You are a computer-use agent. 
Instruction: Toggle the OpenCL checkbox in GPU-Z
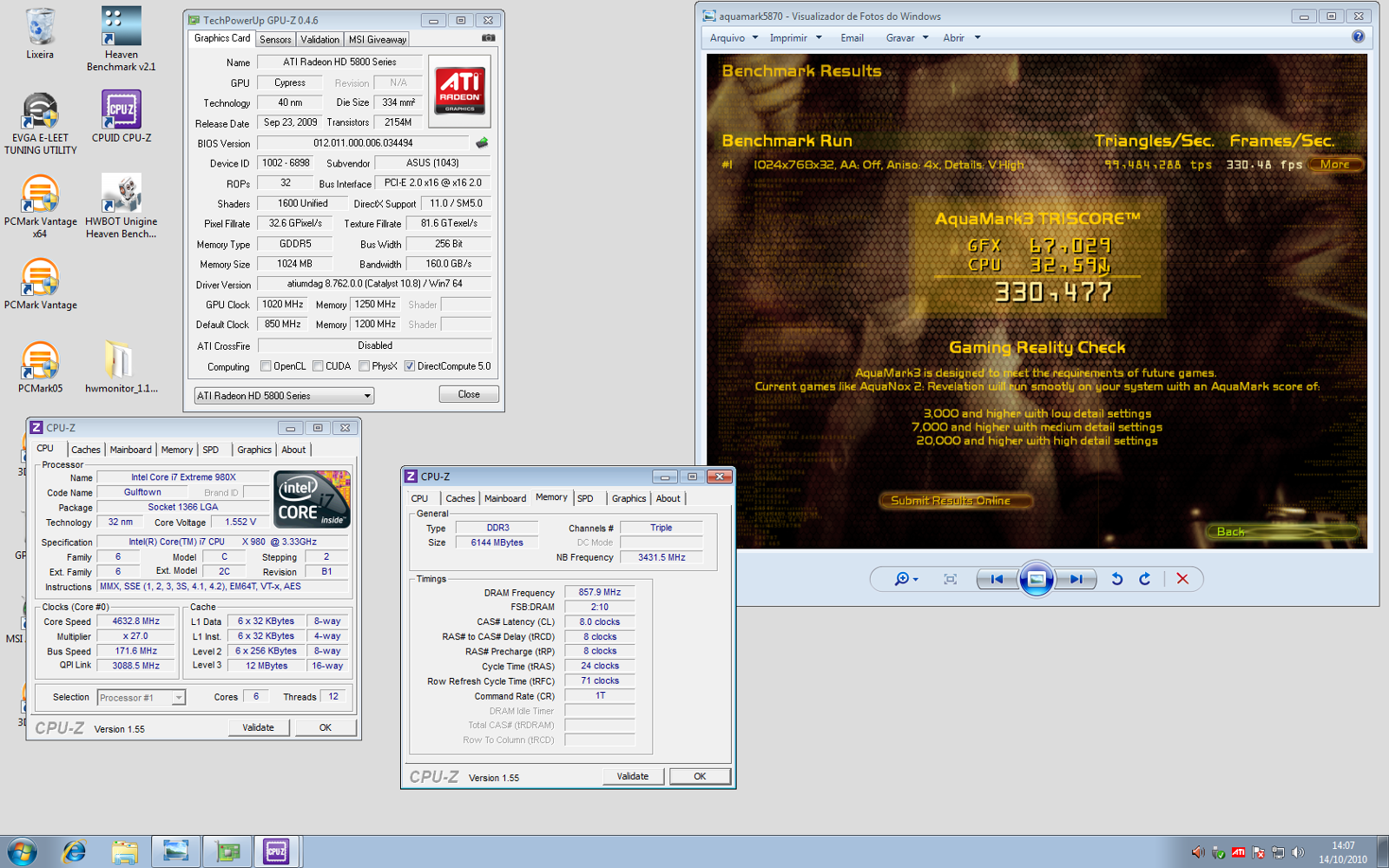tap(266, 366)
